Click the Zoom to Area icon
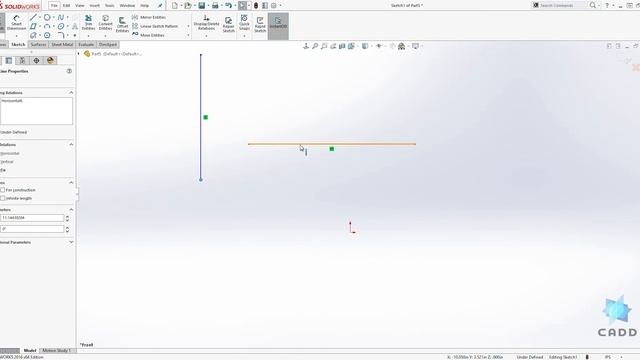The width and height of the screenshot is (640, 360). (324, 46)
